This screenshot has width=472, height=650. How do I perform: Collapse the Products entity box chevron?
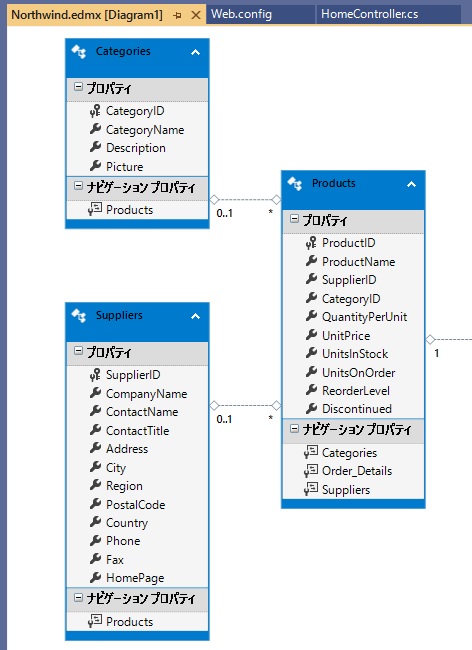[411, 184]
